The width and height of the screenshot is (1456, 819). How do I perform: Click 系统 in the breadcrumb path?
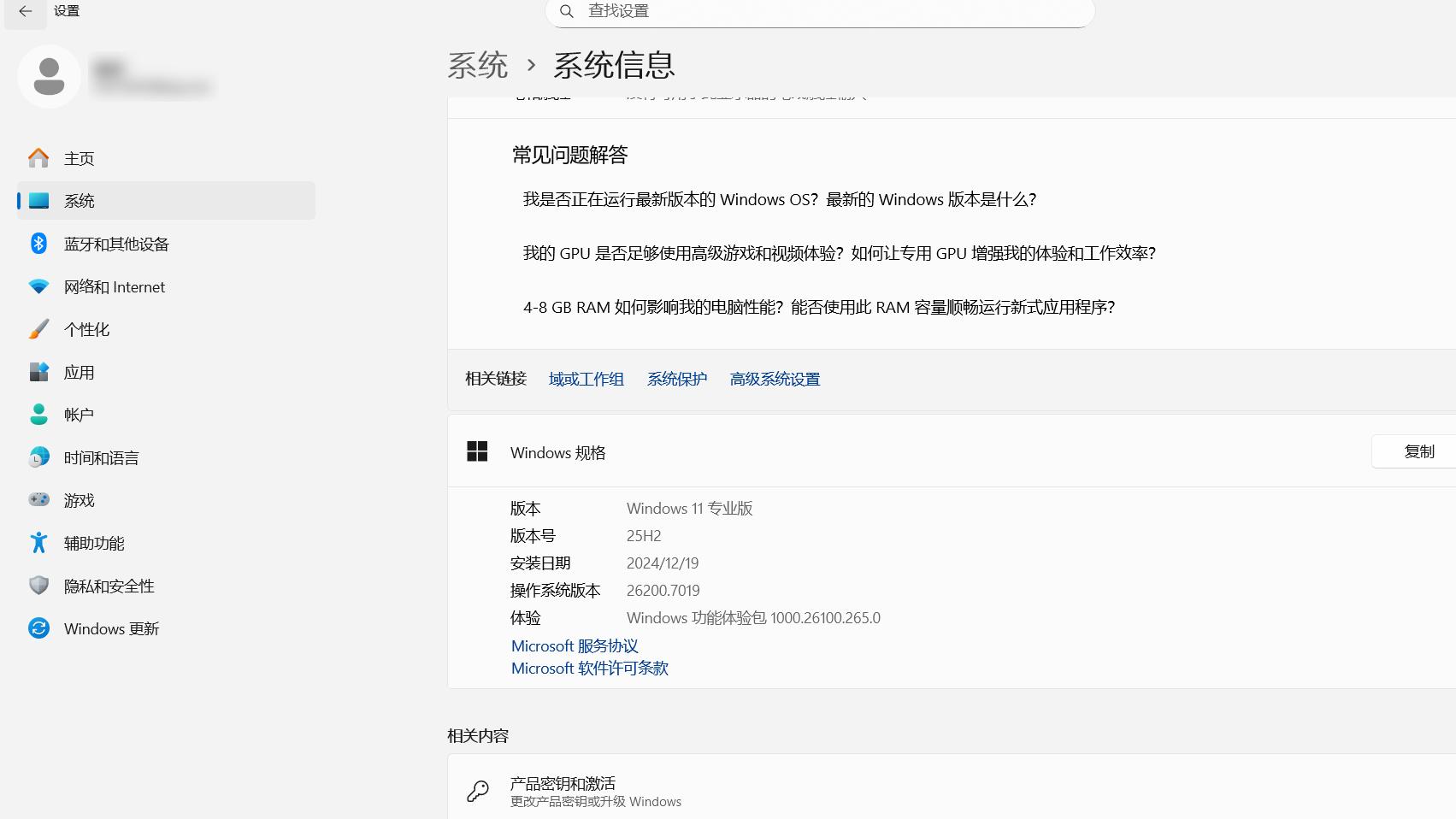(476, 65)
